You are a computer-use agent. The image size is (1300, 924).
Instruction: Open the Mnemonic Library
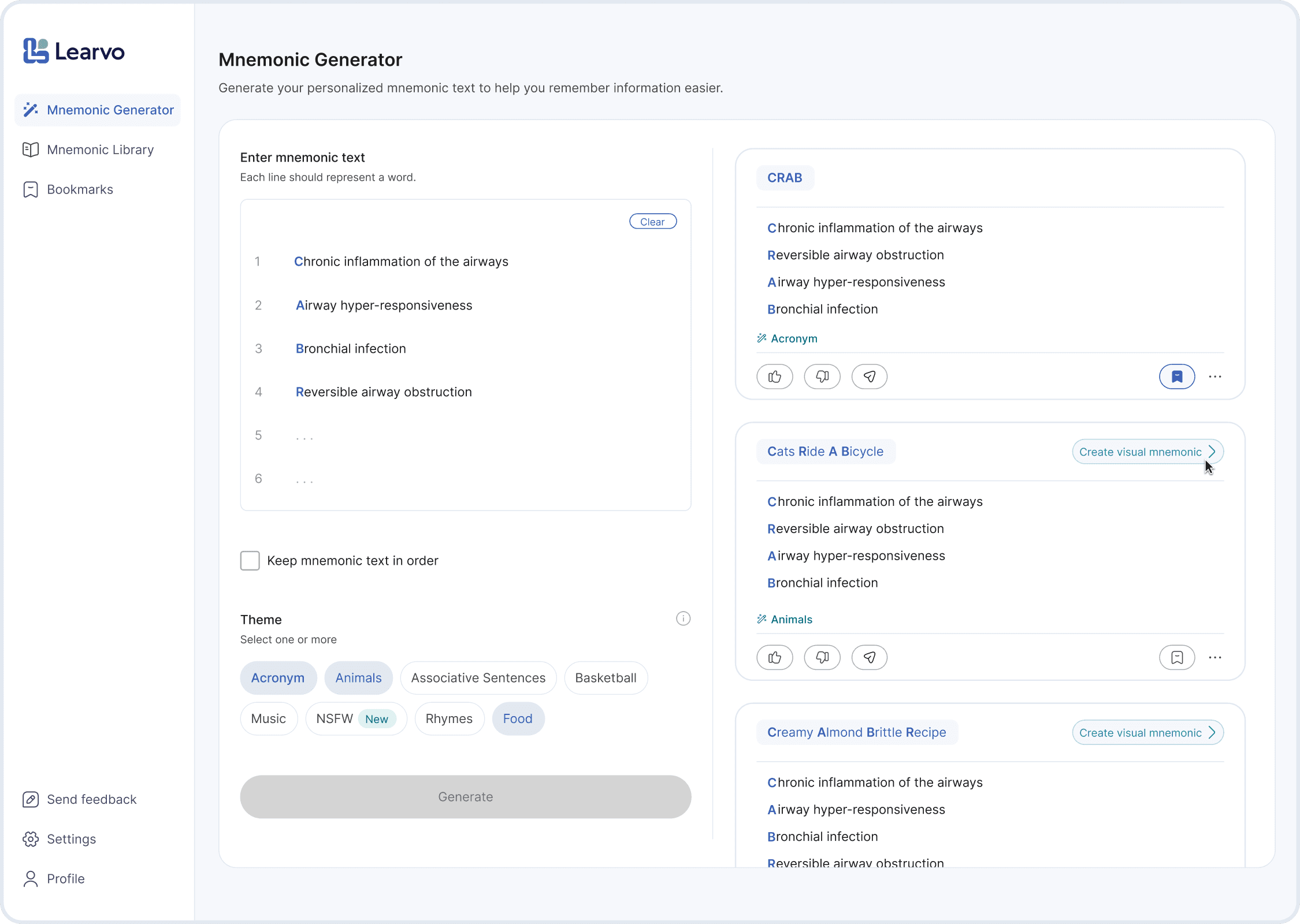99,150
